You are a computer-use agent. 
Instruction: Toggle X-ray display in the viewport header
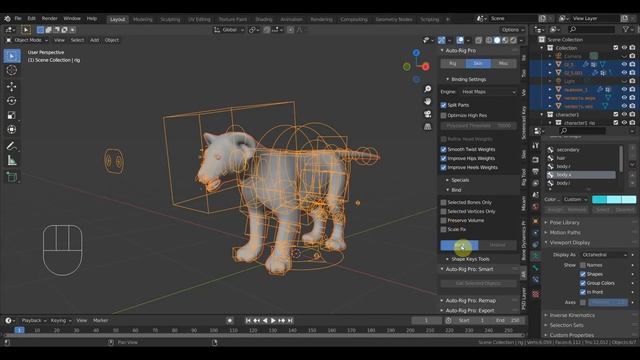pyautogui.click(x=478, y=40)
